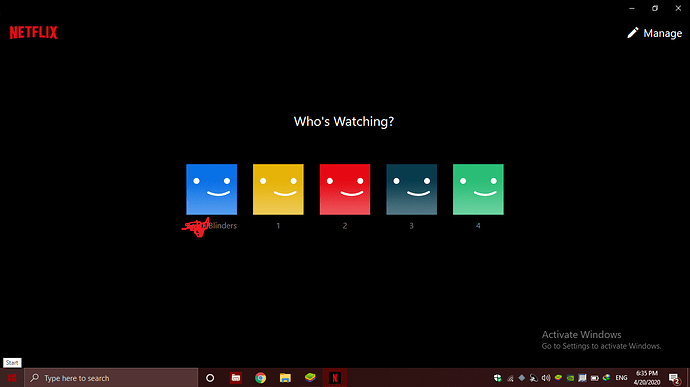Screen dimensions: 690x387
Task: Open the NVIDIA tray icon
Action: [570, 378]
